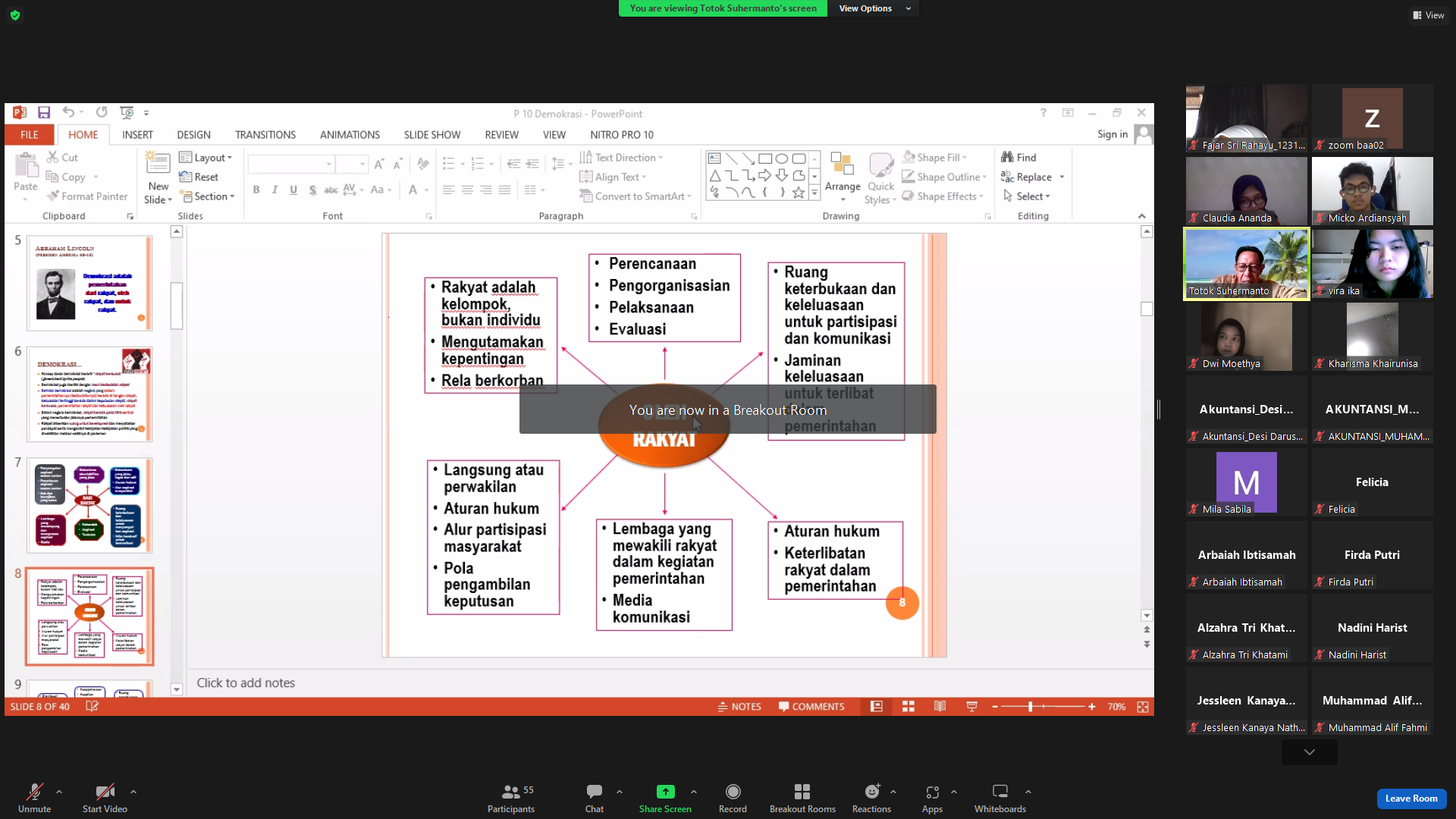Click the Cut scissors tool
This screenshot has width=1456, height=819.
point(62,158)
